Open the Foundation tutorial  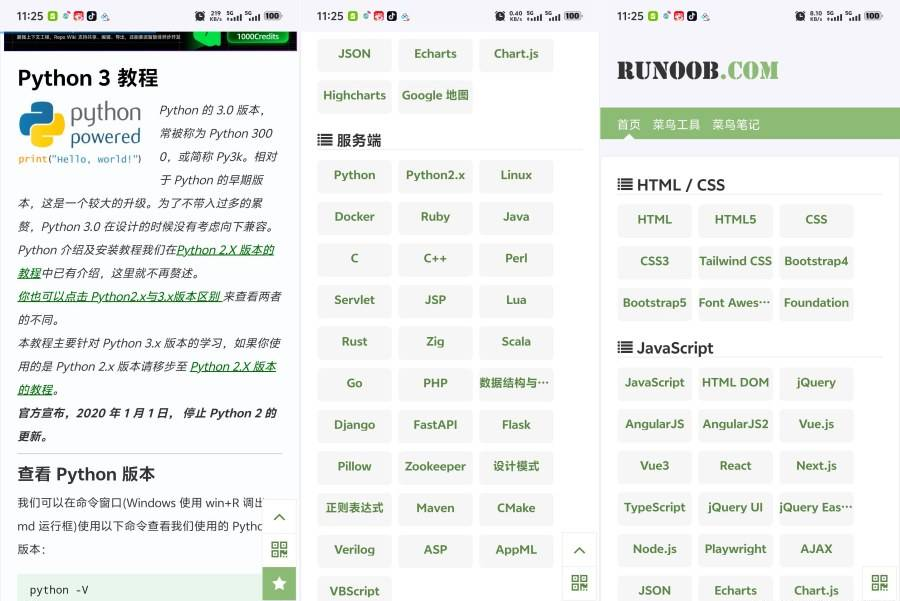pyautogui.click(x=816, y=303)
